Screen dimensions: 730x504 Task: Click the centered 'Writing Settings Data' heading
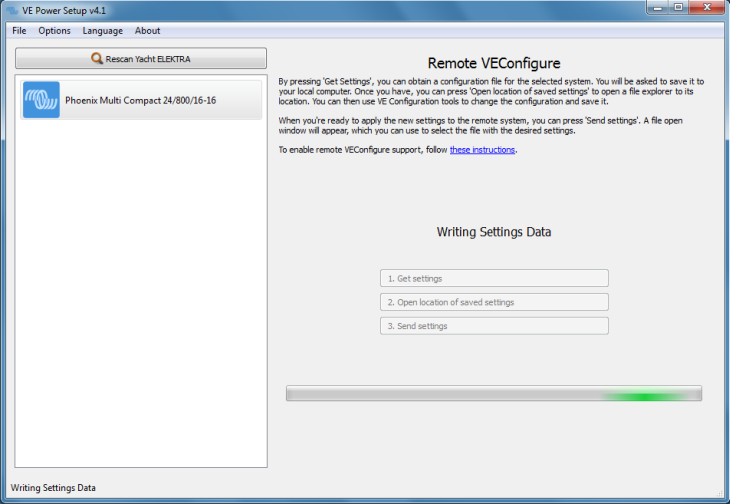pos(494,232)
